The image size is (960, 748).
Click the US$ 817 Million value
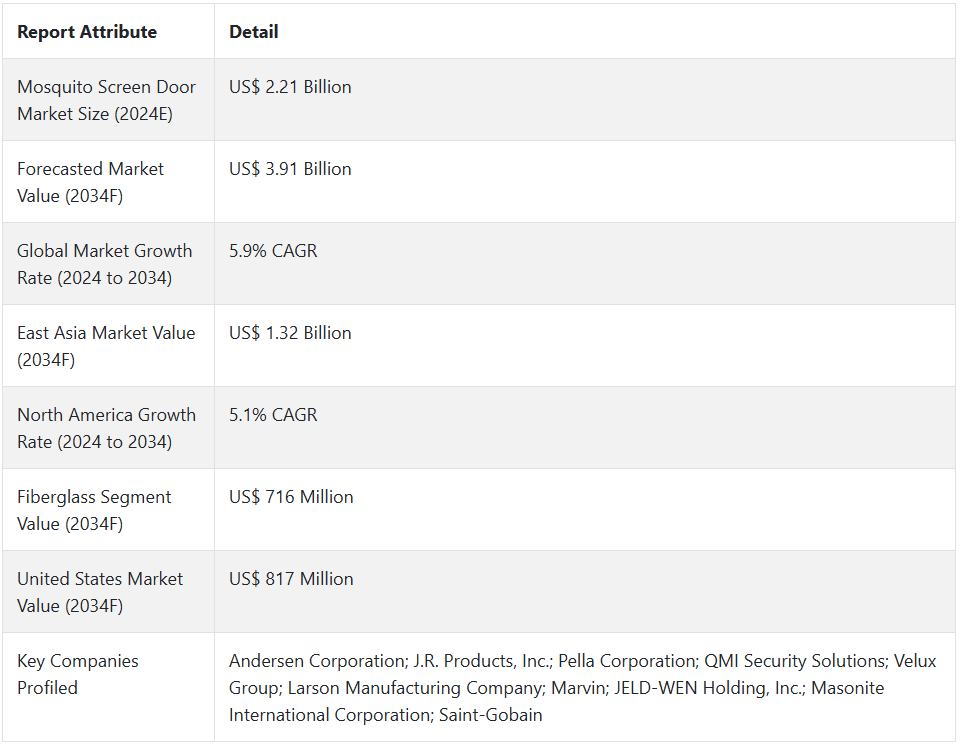291,579
